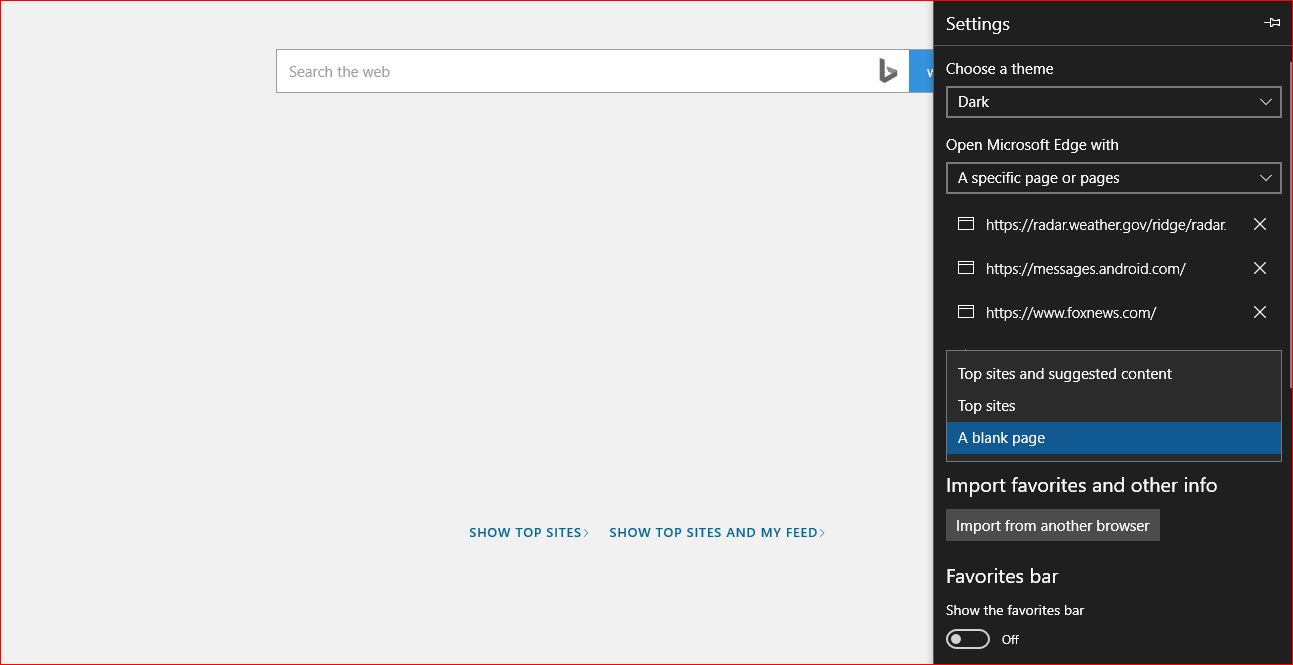1293x665 pixels.
Task: Toggle the Show the favorites bar switch
Action: (x=968, y=639)
